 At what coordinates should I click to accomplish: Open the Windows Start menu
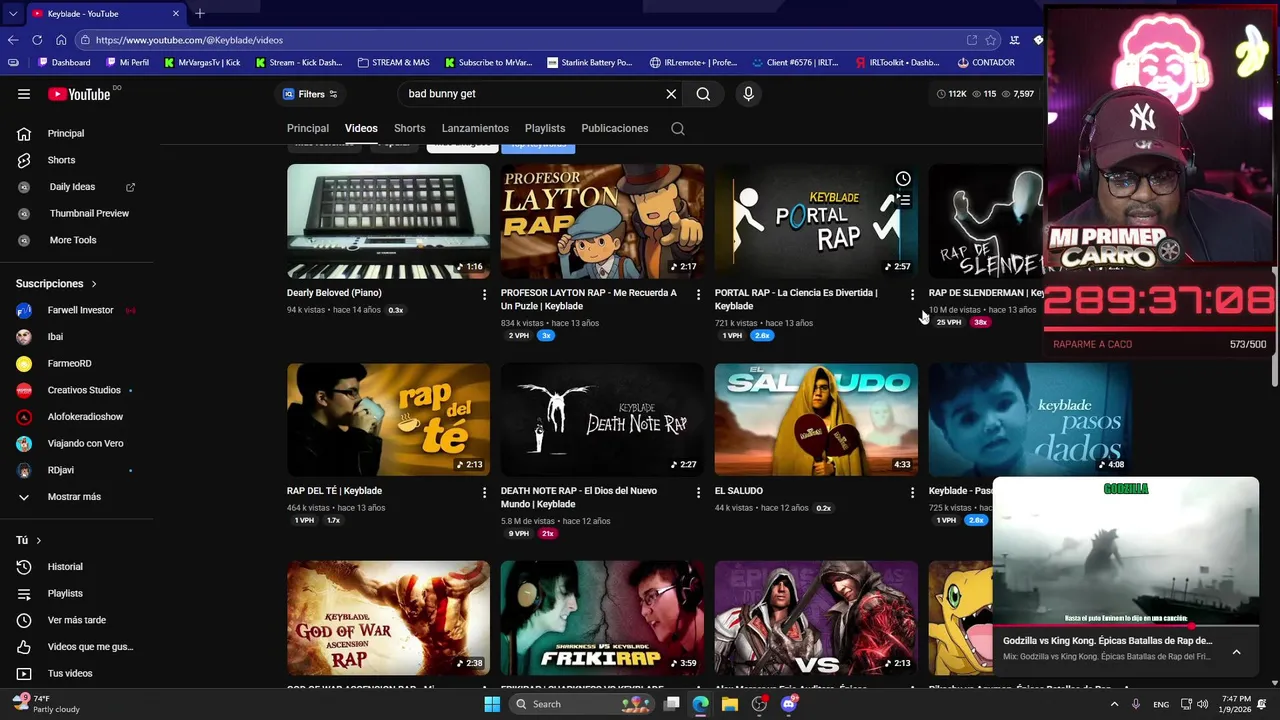491,704
